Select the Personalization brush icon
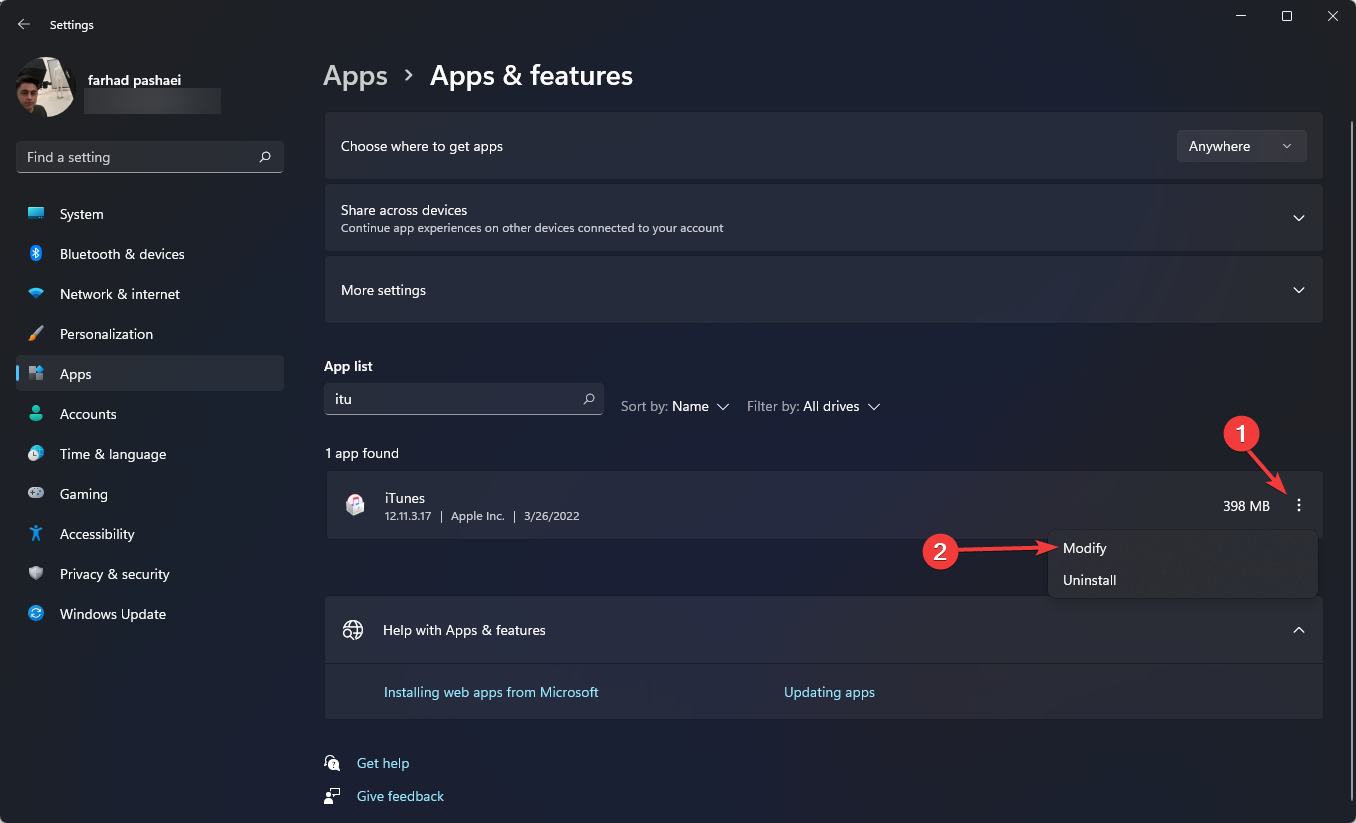The height and width of the screenshot is (823, 1356). (x=36, y=334)
